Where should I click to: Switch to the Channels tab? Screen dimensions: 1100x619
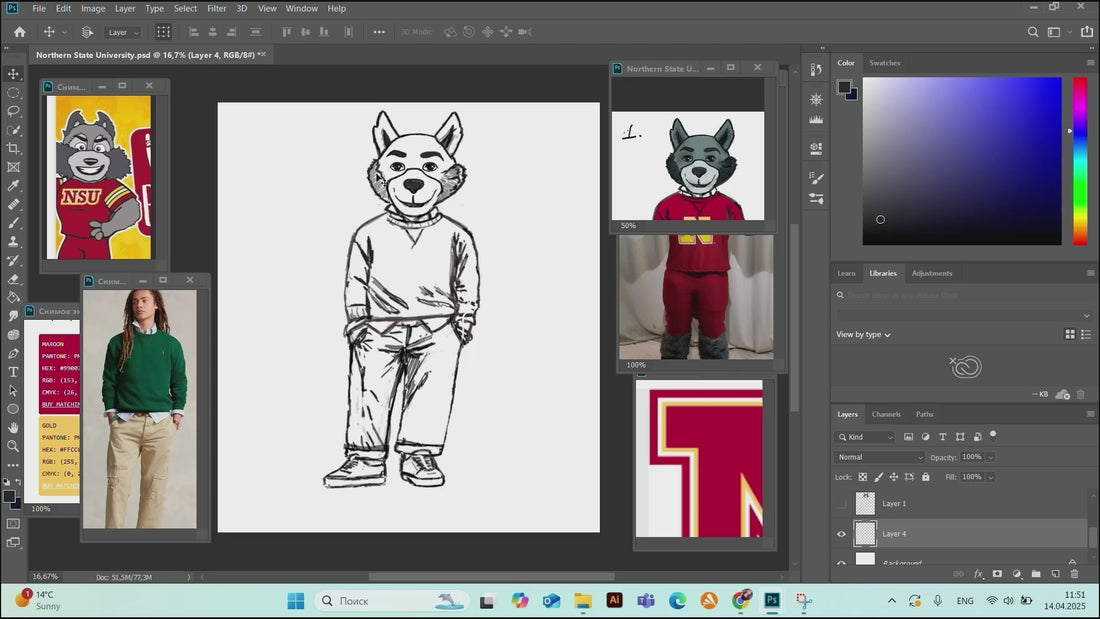click(886, 414)
